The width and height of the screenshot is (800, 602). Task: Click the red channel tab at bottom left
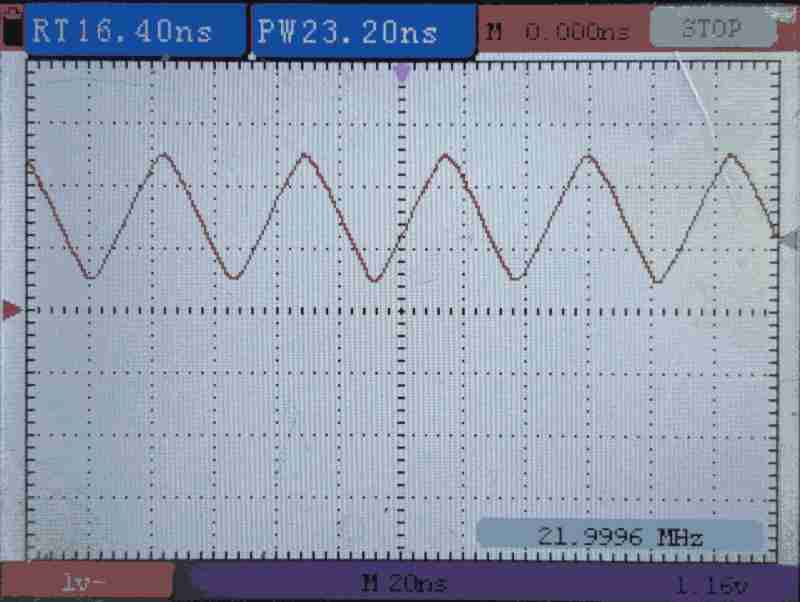tap(86, 583)
